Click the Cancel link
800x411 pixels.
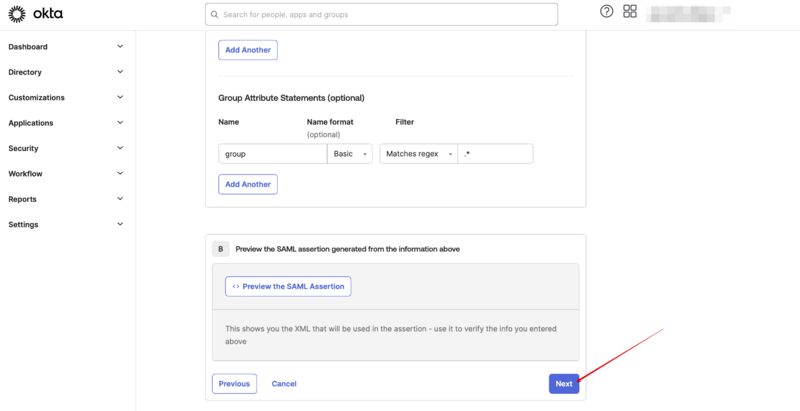[x=284, y=383]
